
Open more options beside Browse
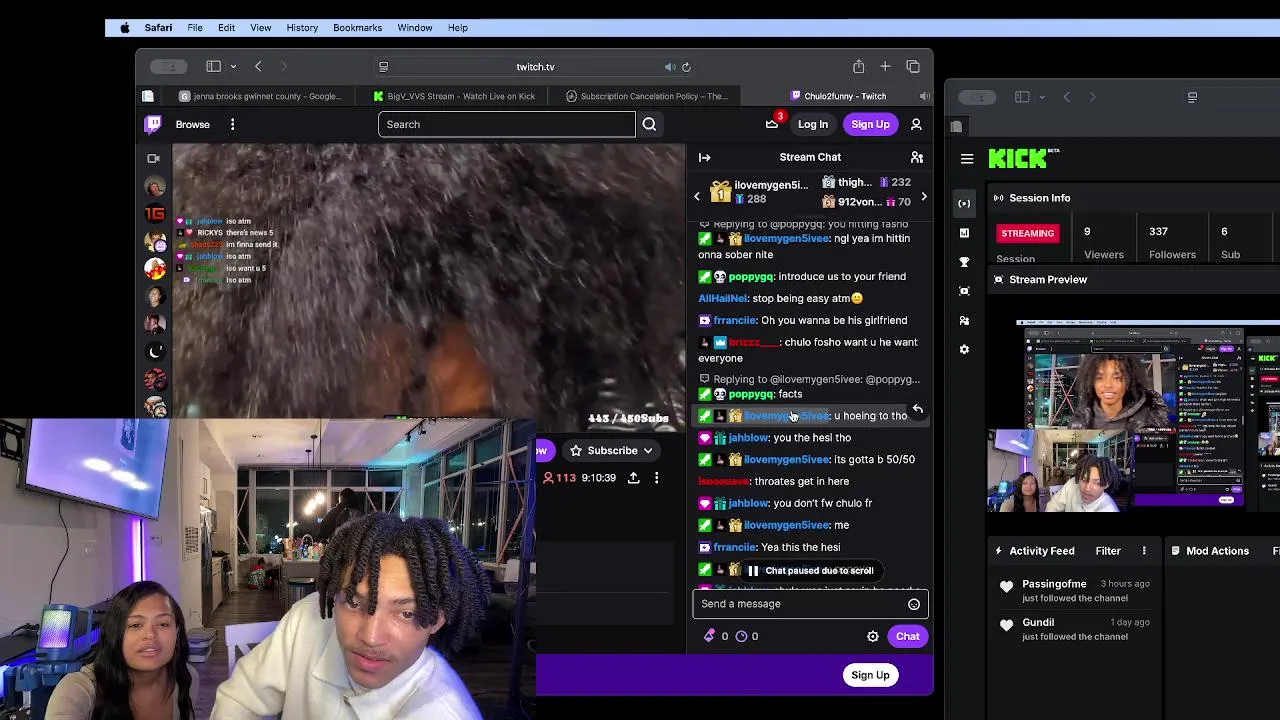[232, 124]
